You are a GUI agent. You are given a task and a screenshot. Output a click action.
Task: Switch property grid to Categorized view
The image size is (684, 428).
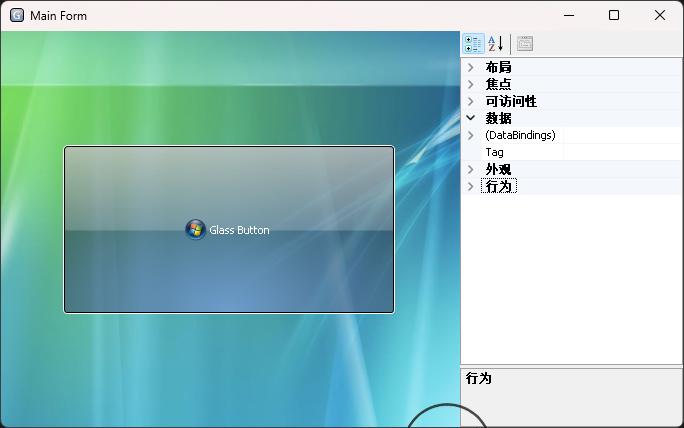click(x=473, y=44)
